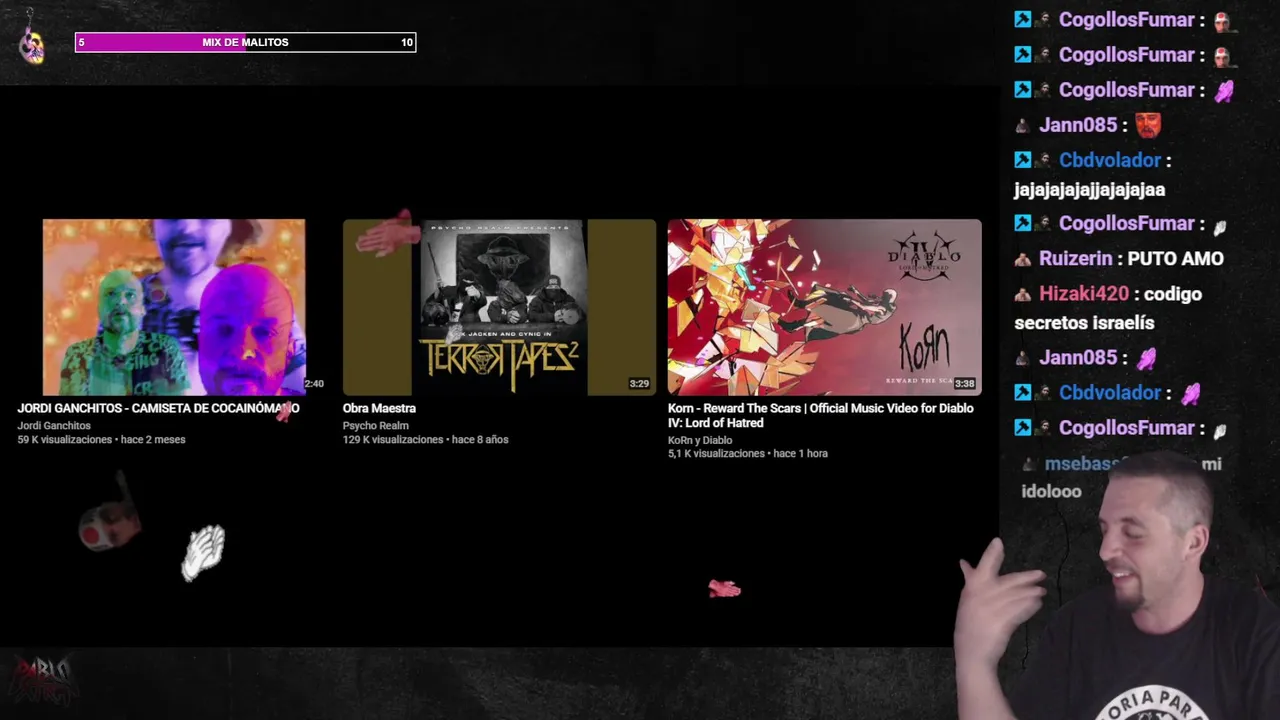Visit the Psycho Realm channel name
Image resolution: width=1280 pixels, height=720 pixels.
tap(375, 426)
